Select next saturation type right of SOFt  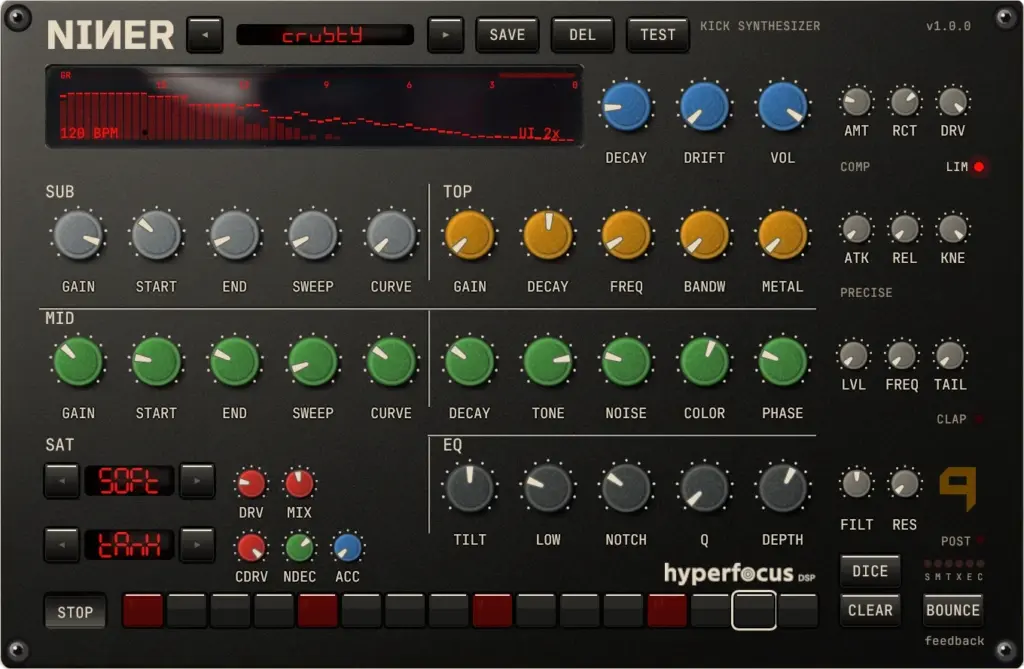click(197, 481)
